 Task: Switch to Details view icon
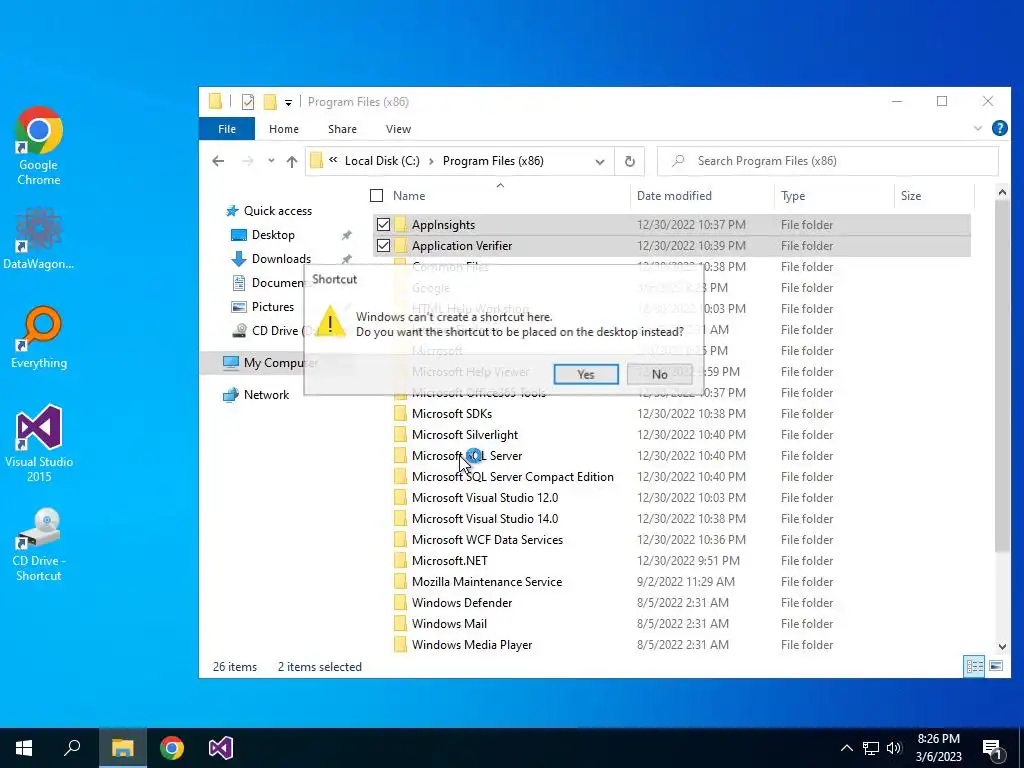coord(974,666)
